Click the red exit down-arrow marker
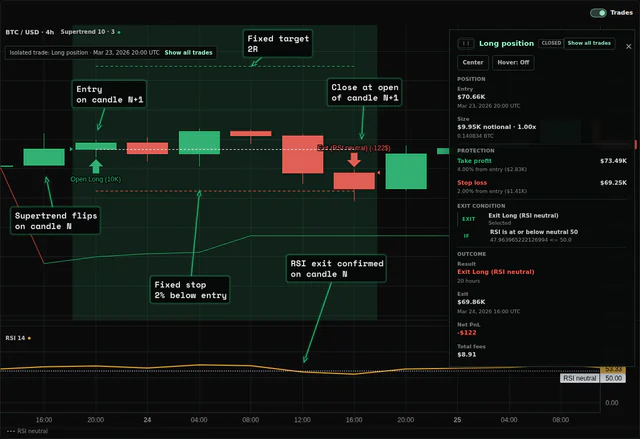Viewport: 640px width, 439px height. [354, 160]
